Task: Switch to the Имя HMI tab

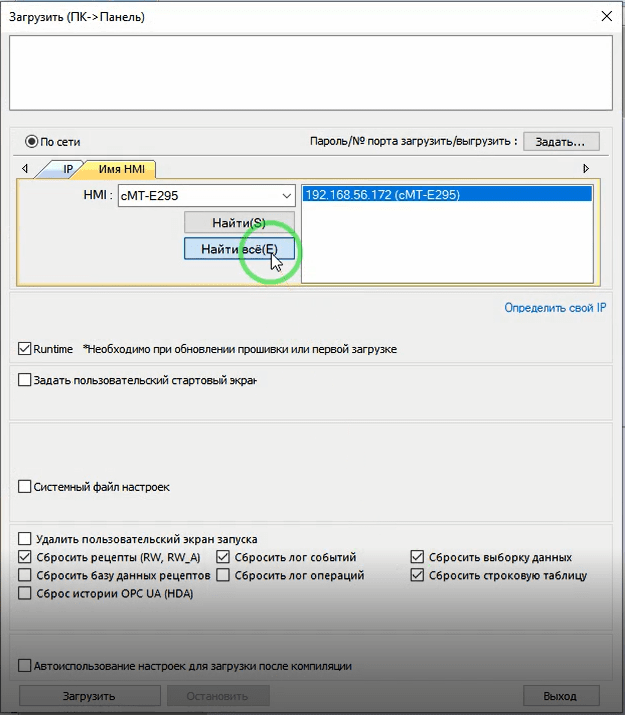Action: point(120,169)
